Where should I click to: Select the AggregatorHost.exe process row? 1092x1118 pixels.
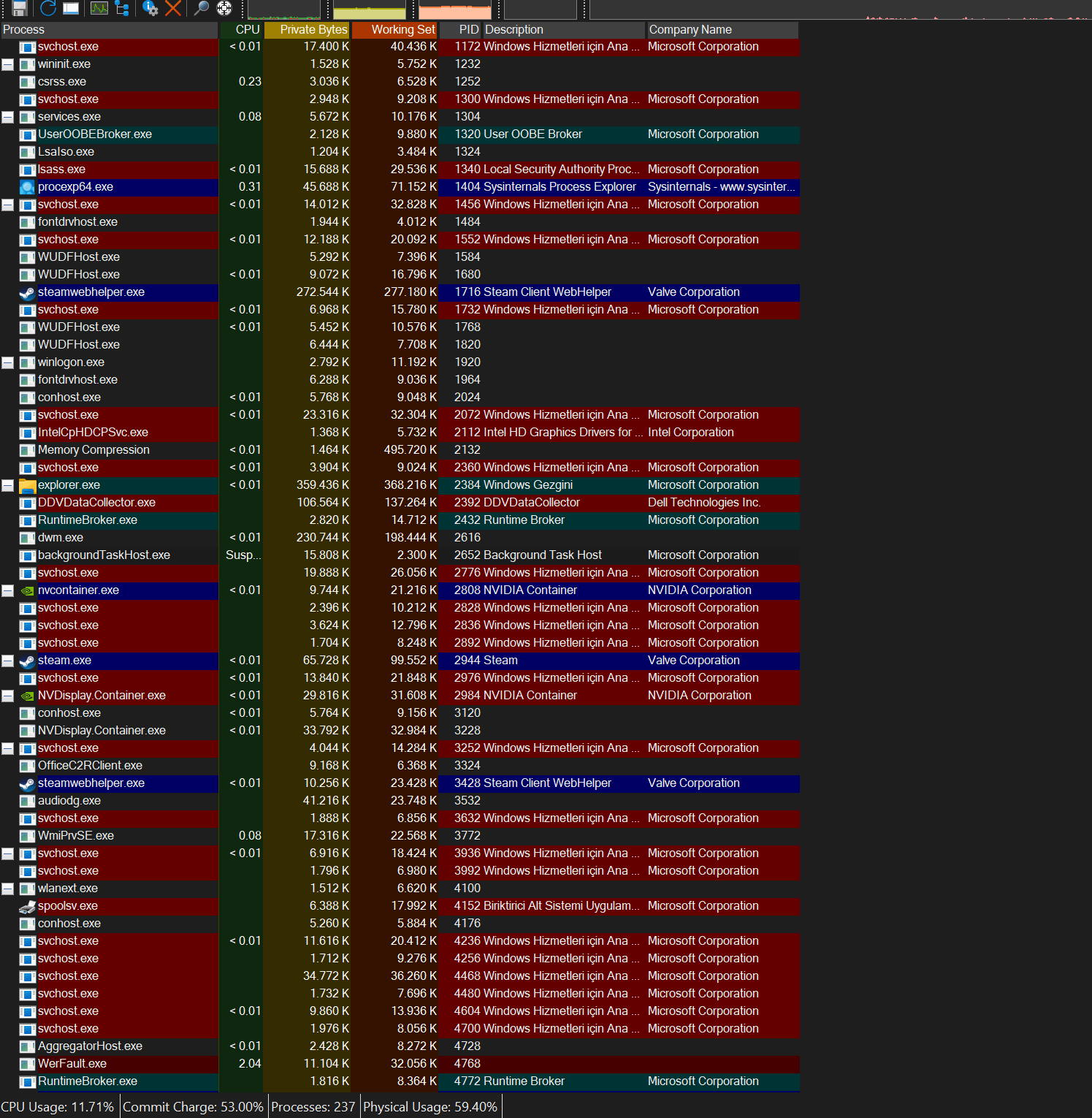(400, 1046)
